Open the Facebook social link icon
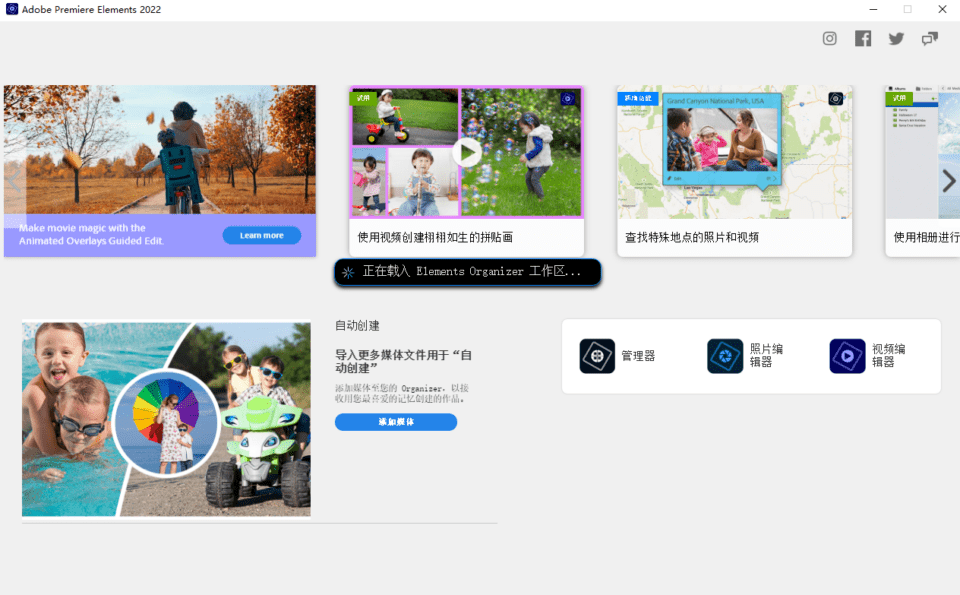 [x=863, y=39]
